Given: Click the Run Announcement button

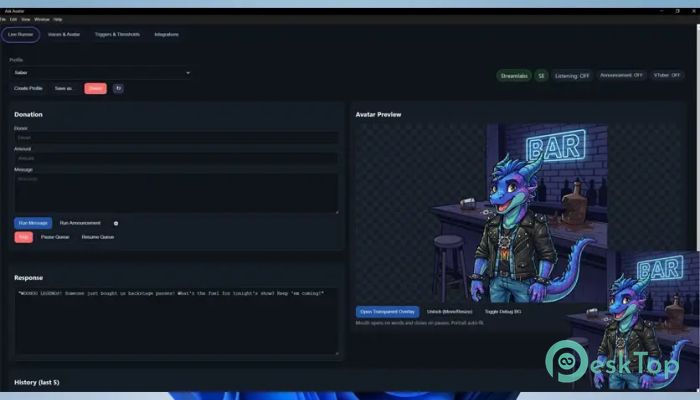Looking at the screenshot, I should (x=80, y=223).
